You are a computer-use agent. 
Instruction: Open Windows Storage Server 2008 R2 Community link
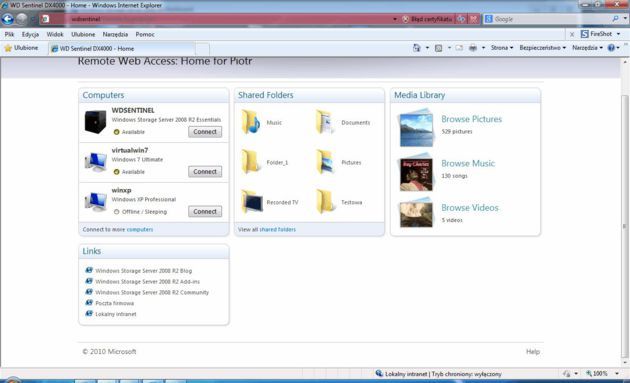point(152,293)
